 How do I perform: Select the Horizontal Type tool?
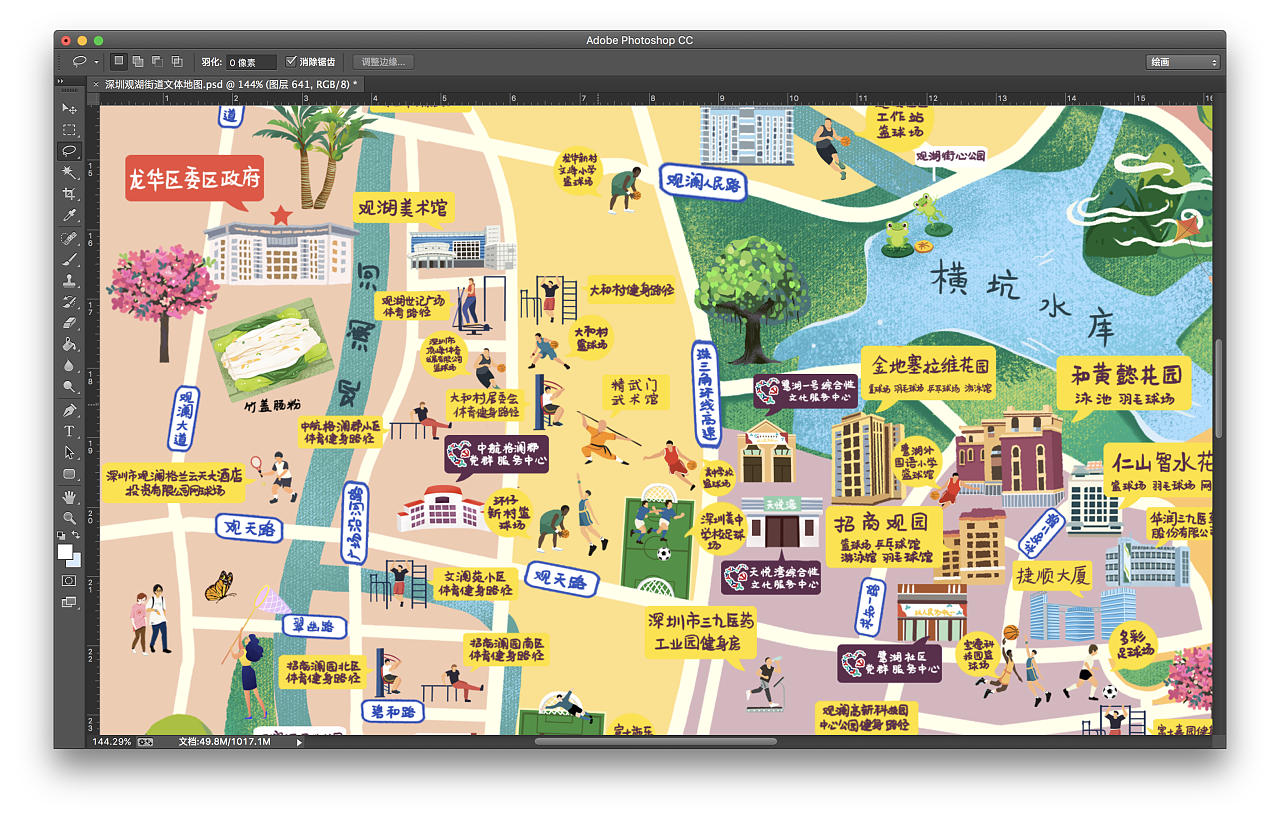tap(69, 430)
